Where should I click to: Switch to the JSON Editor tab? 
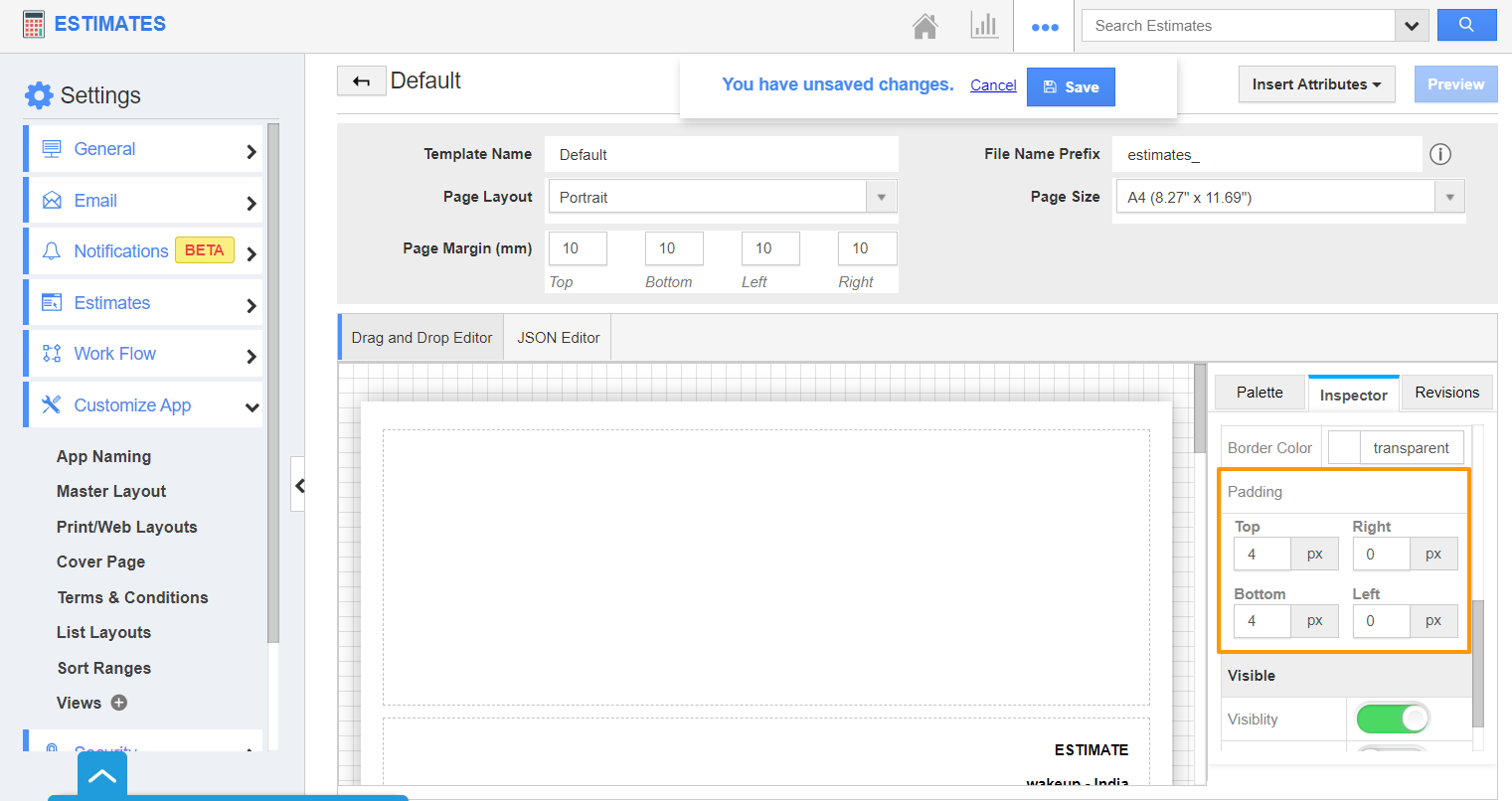pos(558,337)
